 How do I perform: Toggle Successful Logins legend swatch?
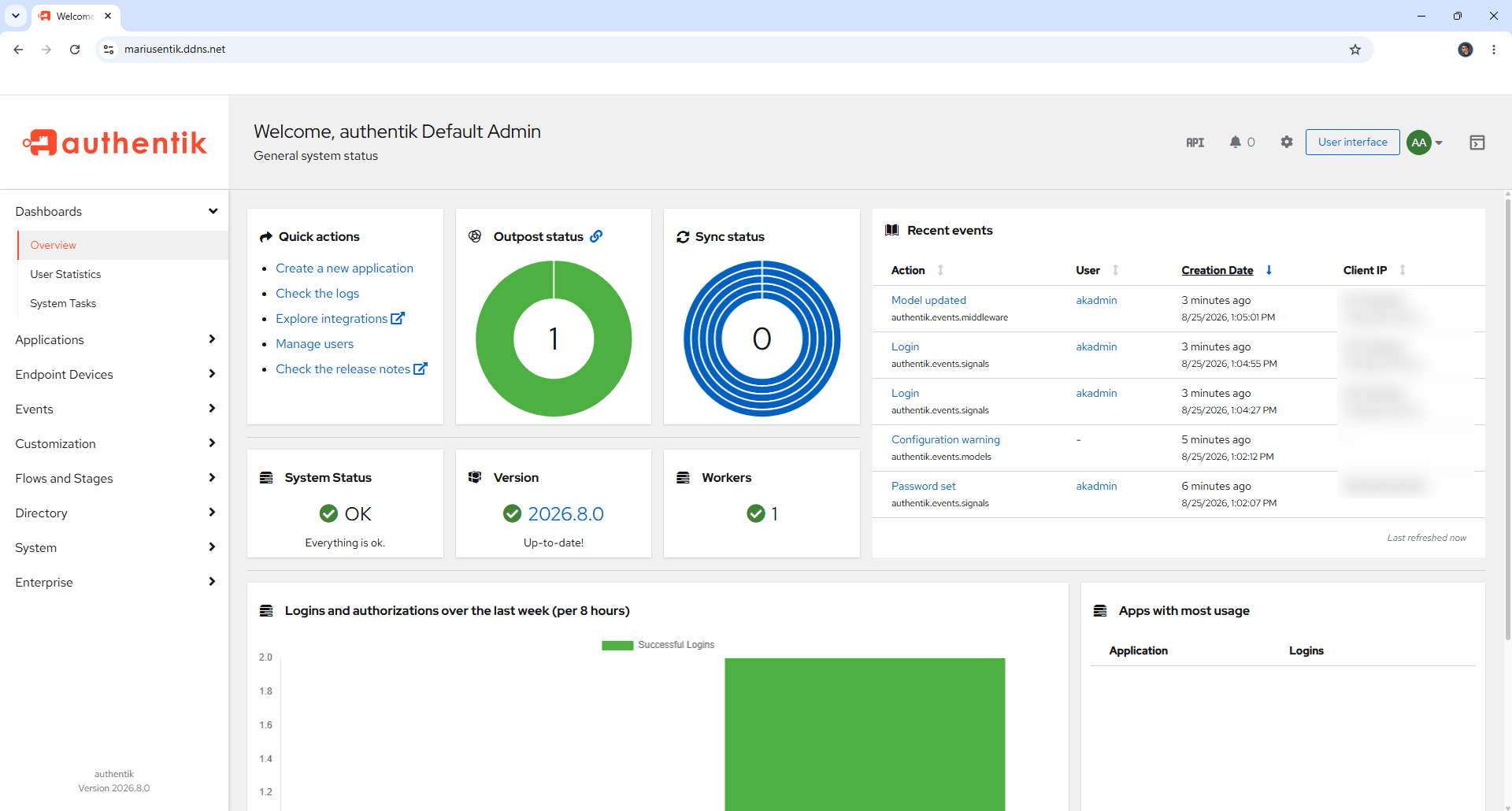[617, 645]
